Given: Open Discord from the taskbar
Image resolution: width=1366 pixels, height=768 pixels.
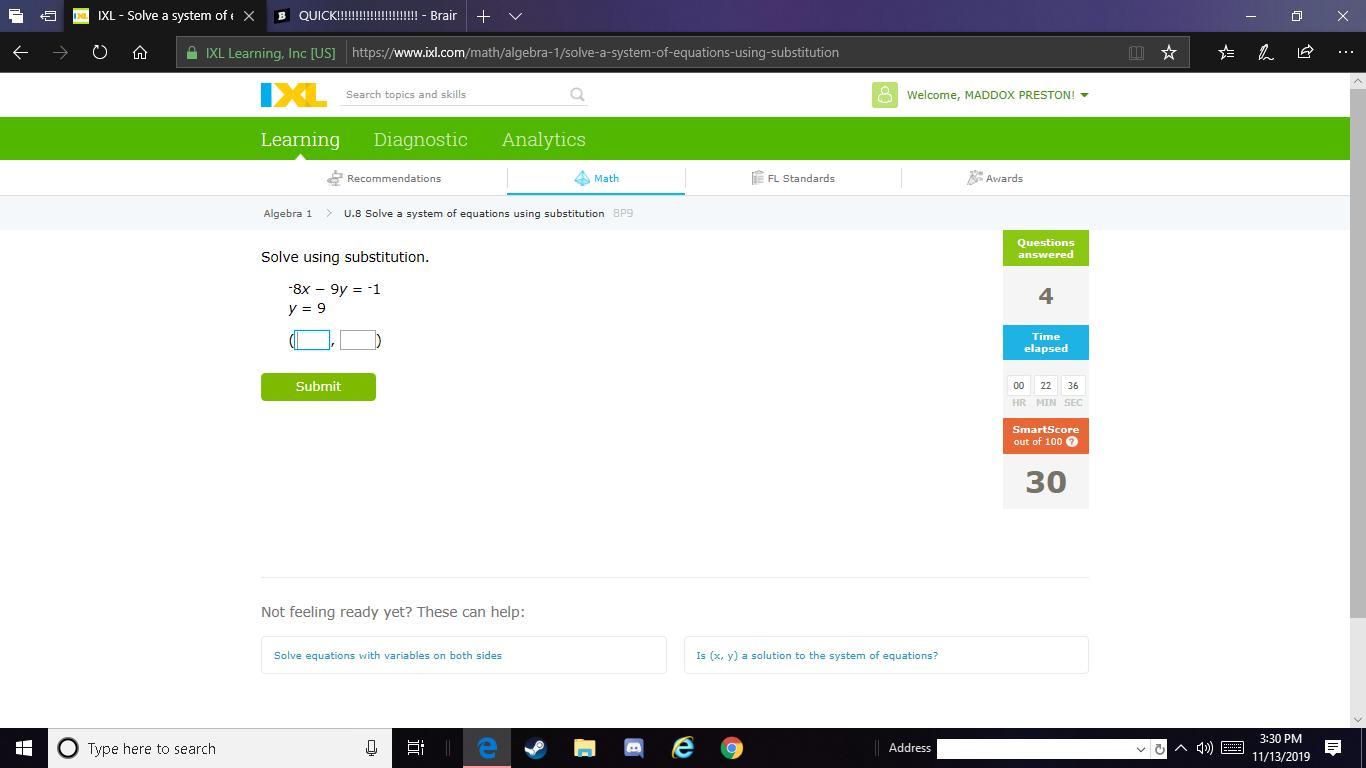Looking at the screenshot, I should [x=633, y=748].
